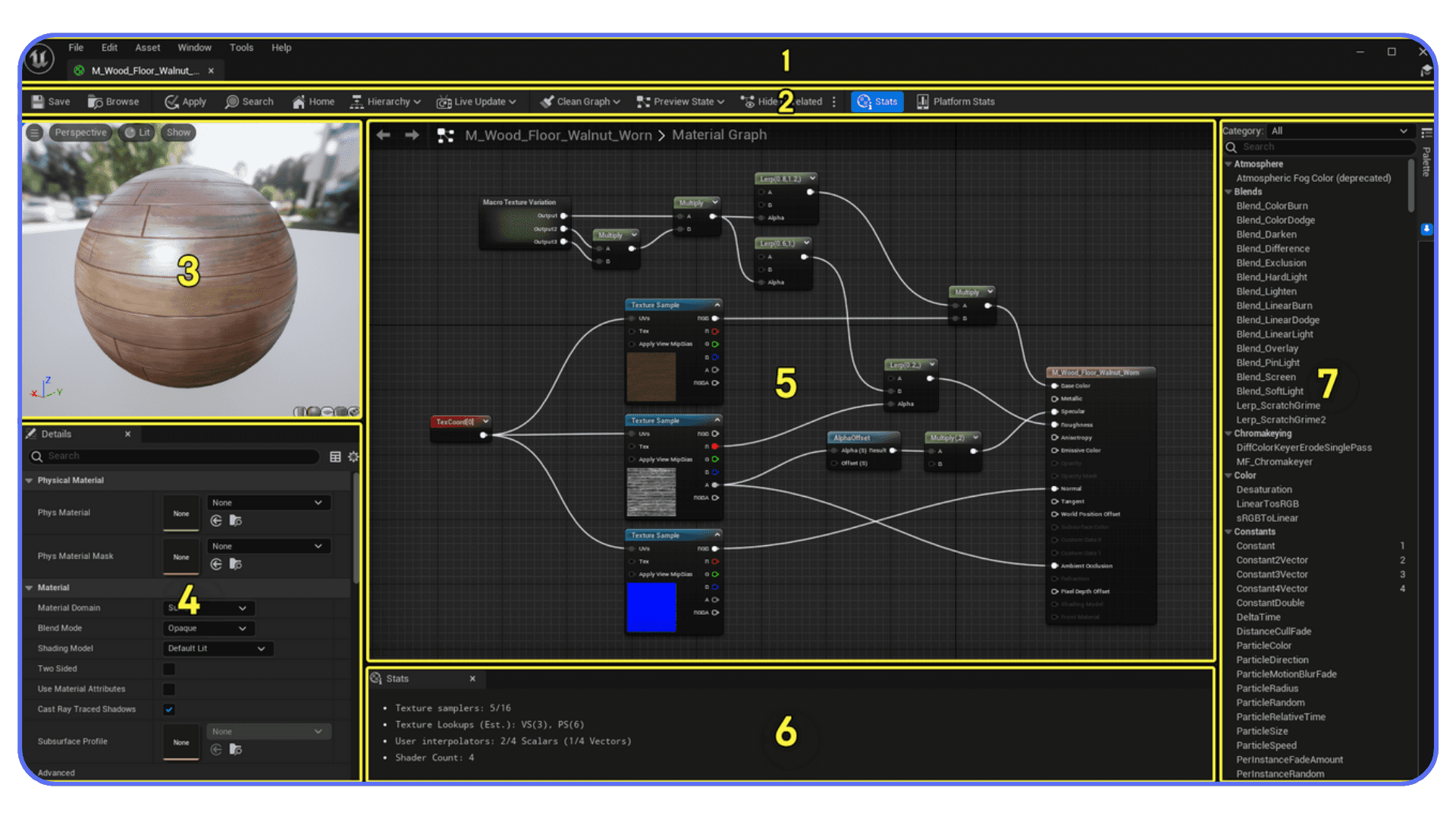Viewport: 1456px width, 819px height.
Task: Open the Window menu
Action: pos(194,47)
